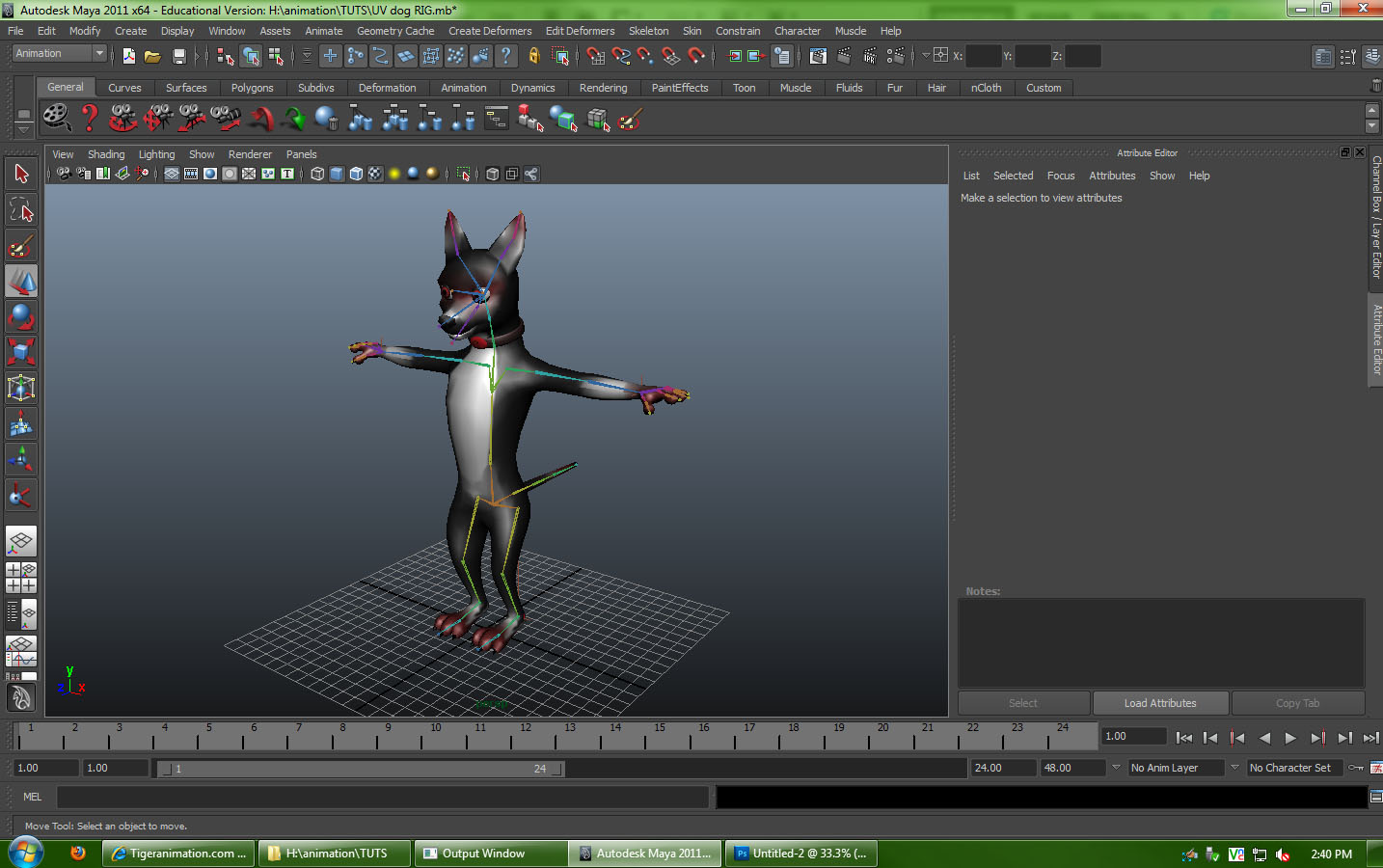Switch to the Polygons shelf tab
This screenshot has height=868, width=1383.
(252, 87)
